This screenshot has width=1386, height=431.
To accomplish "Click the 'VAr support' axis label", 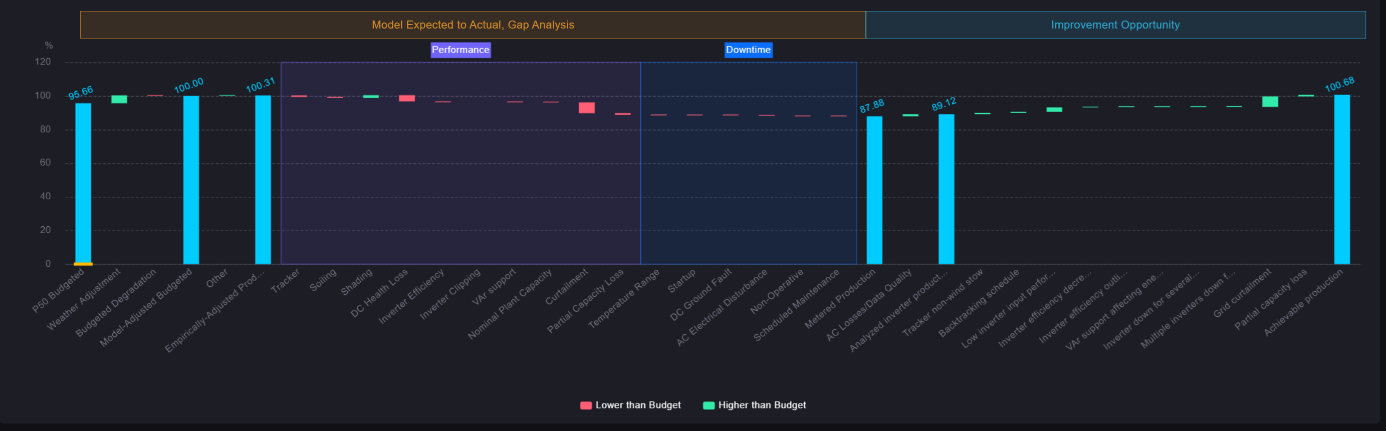I will point(493,287).
